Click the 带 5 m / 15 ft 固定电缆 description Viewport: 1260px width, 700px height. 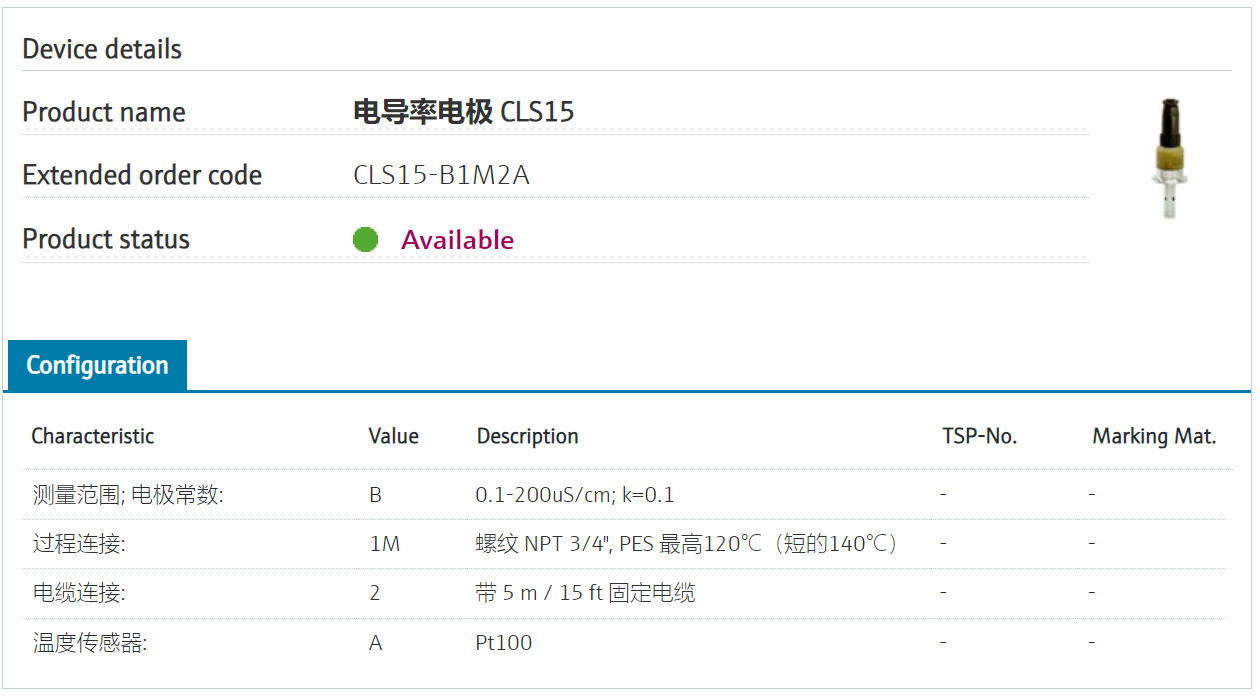coord(585,593)
